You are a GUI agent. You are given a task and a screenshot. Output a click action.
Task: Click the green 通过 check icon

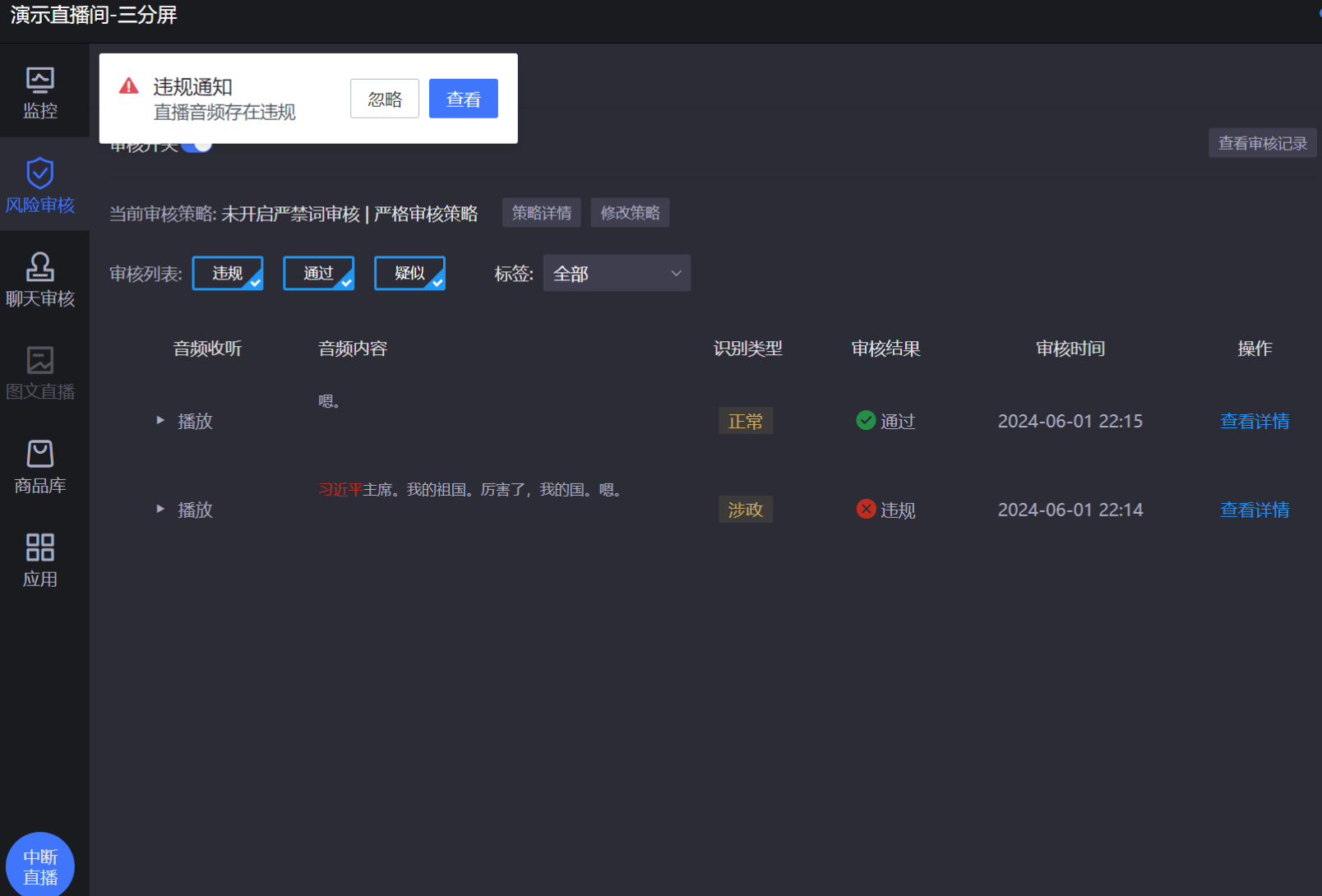click(x=866, y=420)
